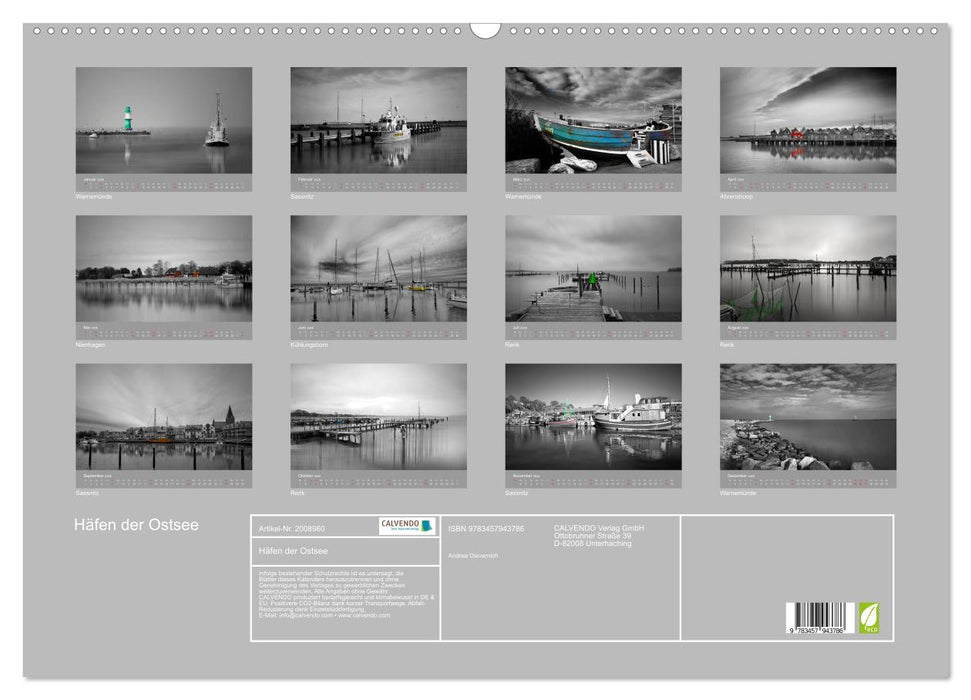
Task: Select the June Kühlungsborn sailboats photo
Action: click(x=378, y=269)
